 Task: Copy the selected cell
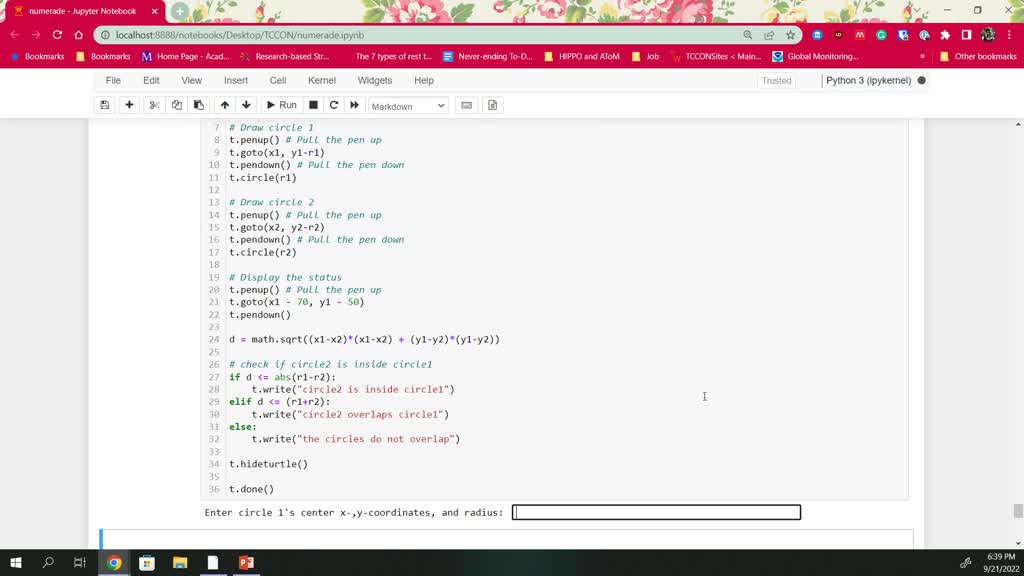click(x=177, y=105)
